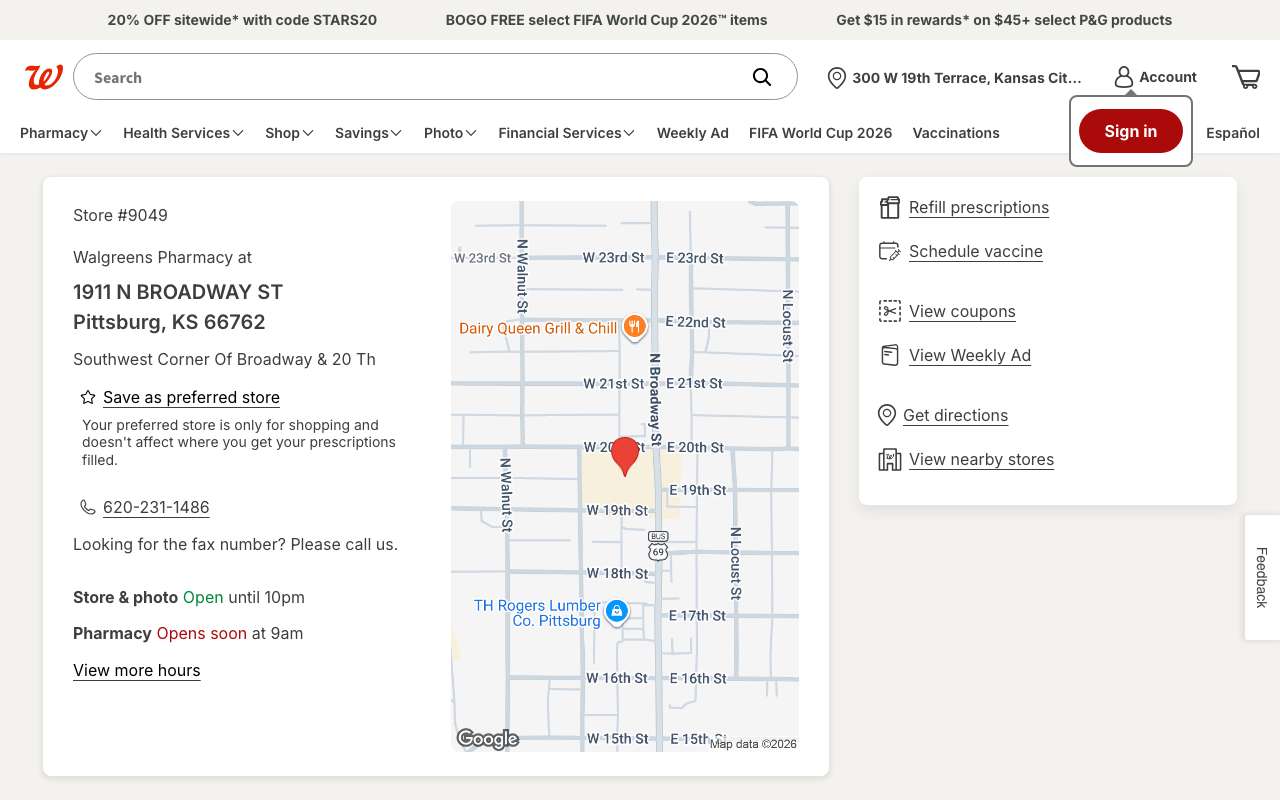Viewport: 1280px width, 800px height.
Task: Click the Account person icon
Action: [x=1124, y=77]
